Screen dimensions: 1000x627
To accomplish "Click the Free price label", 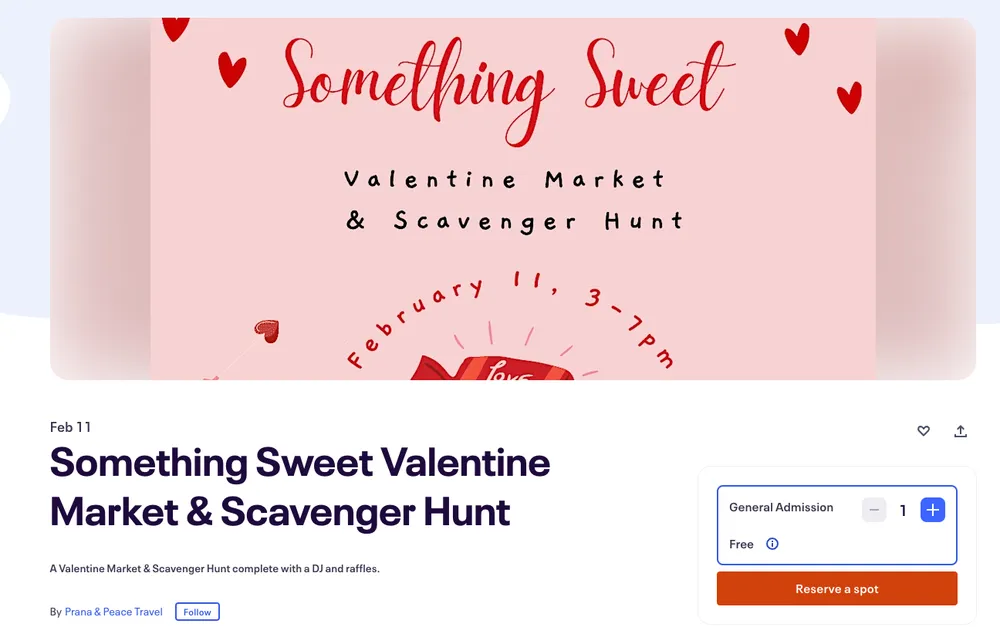I will 741,544.
